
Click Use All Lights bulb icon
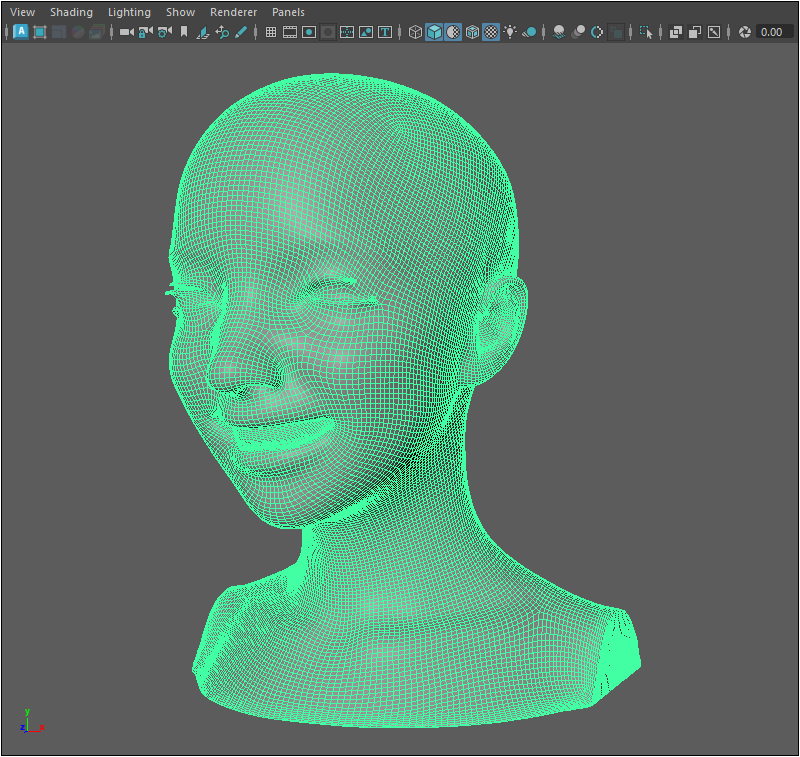[510, 32]
